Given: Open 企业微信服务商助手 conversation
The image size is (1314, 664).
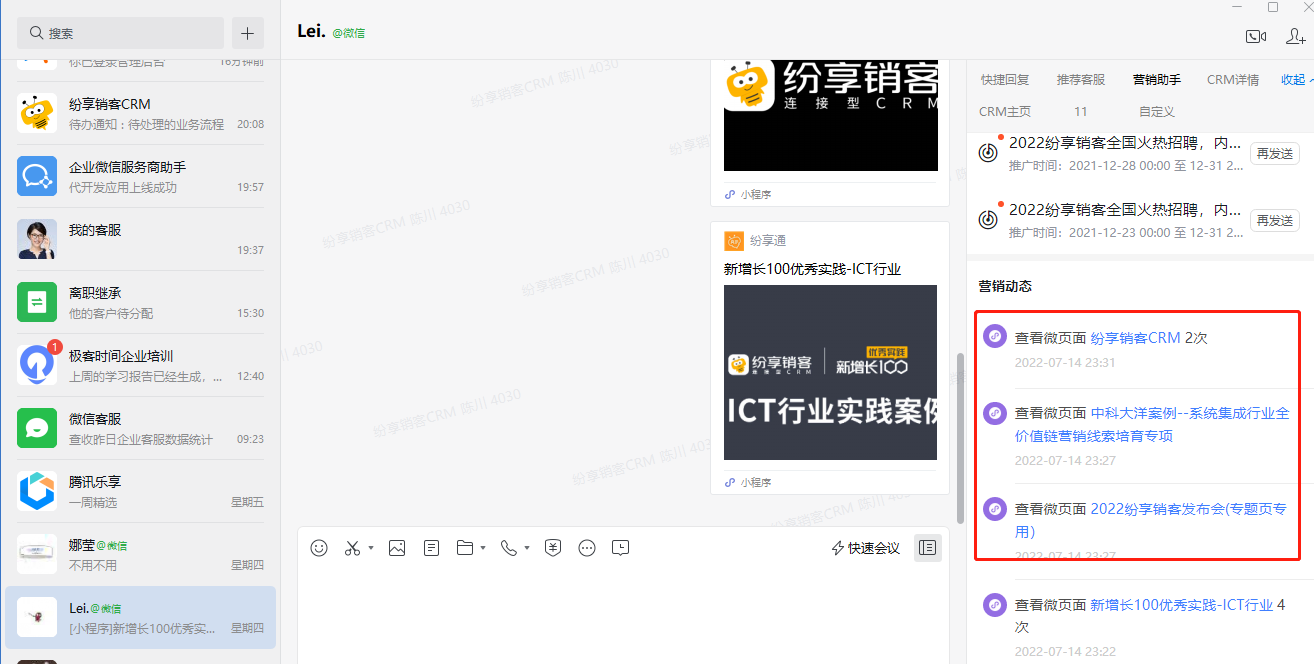Looking at the screenshot, I should click(141, 176).
